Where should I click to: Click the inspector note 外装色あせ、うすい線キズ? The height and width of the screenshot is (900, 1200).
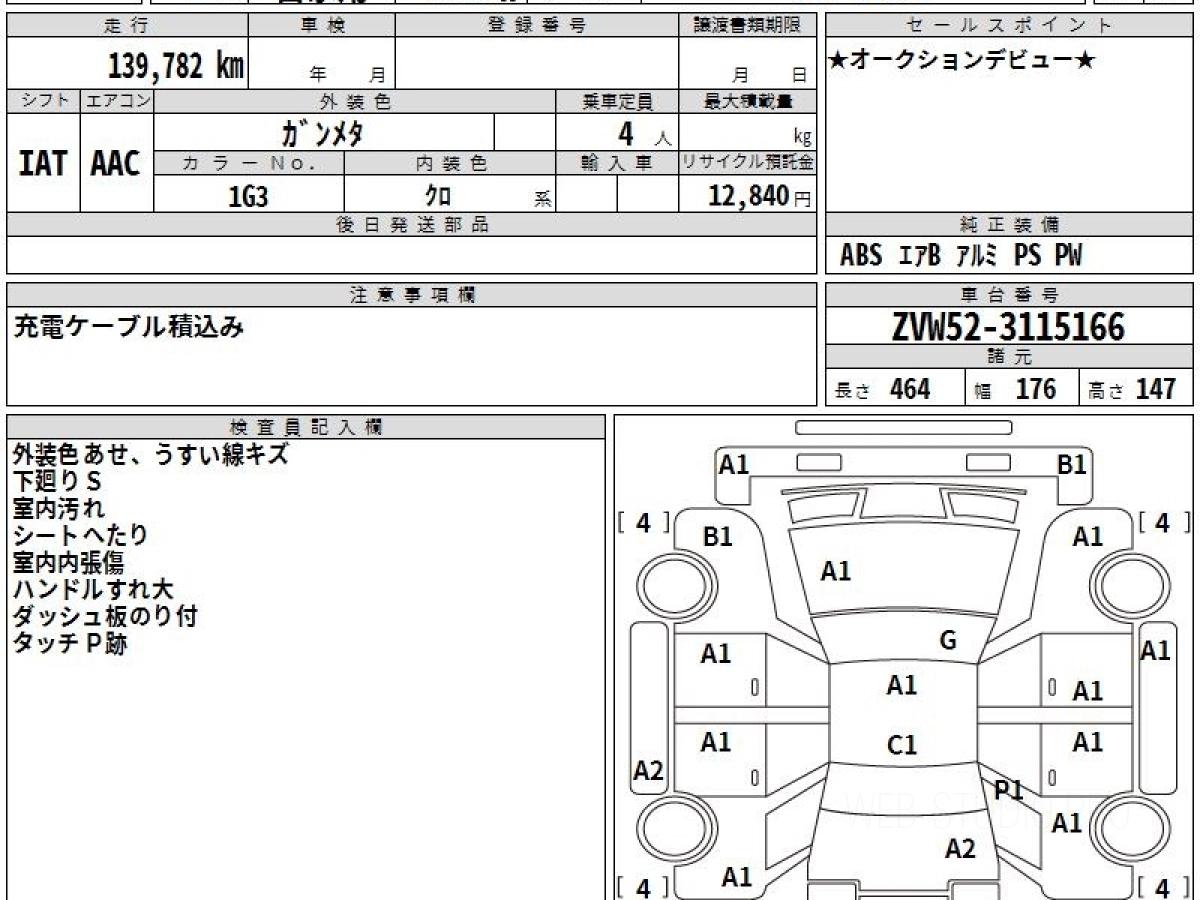[x=151, y=454]
